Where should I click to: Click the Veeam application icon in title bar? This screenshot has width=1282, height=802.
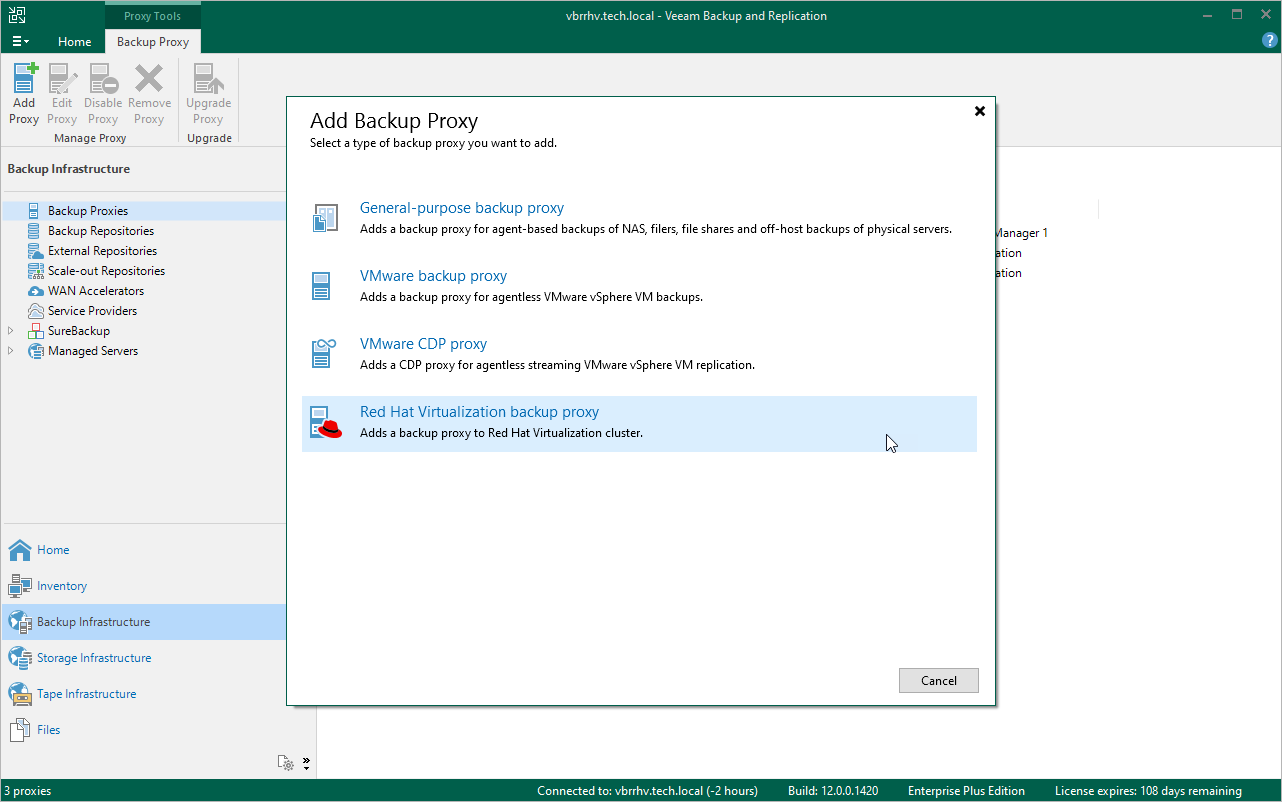point(17,15)
